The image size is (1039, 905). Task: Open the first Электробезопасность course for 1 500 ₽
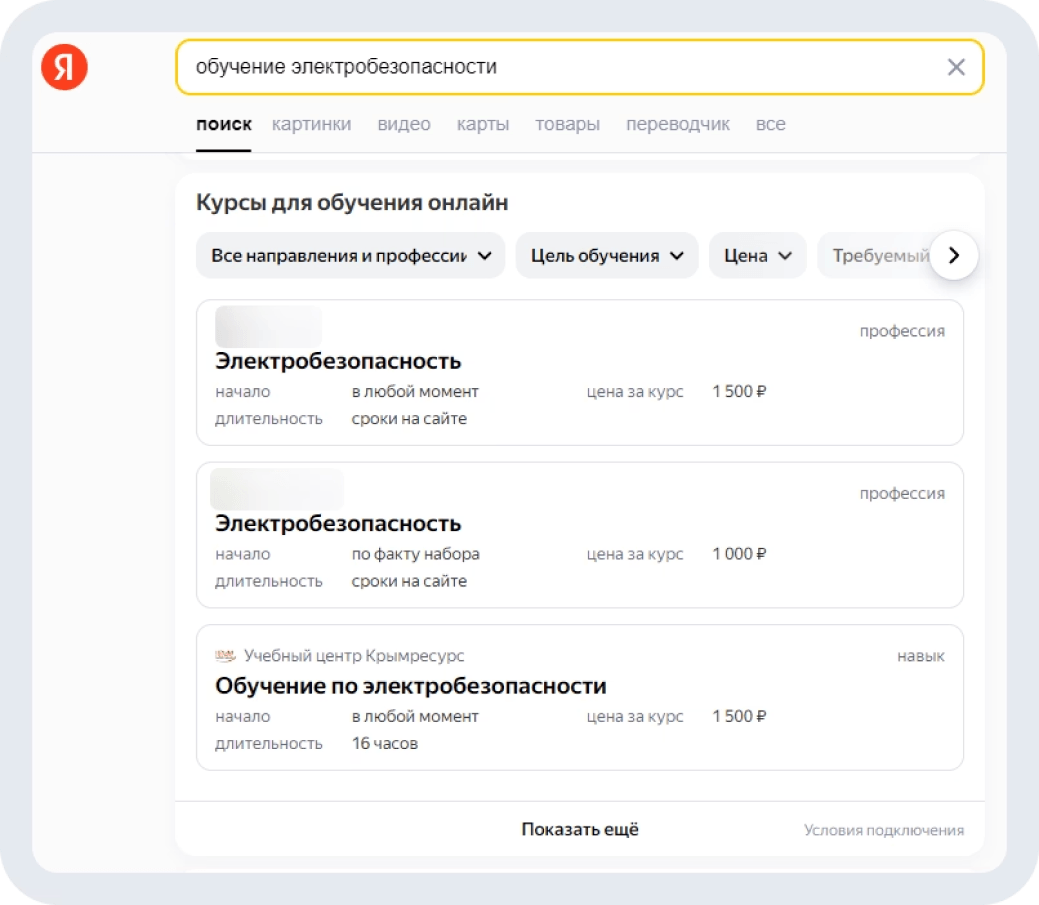click(338, 361)
